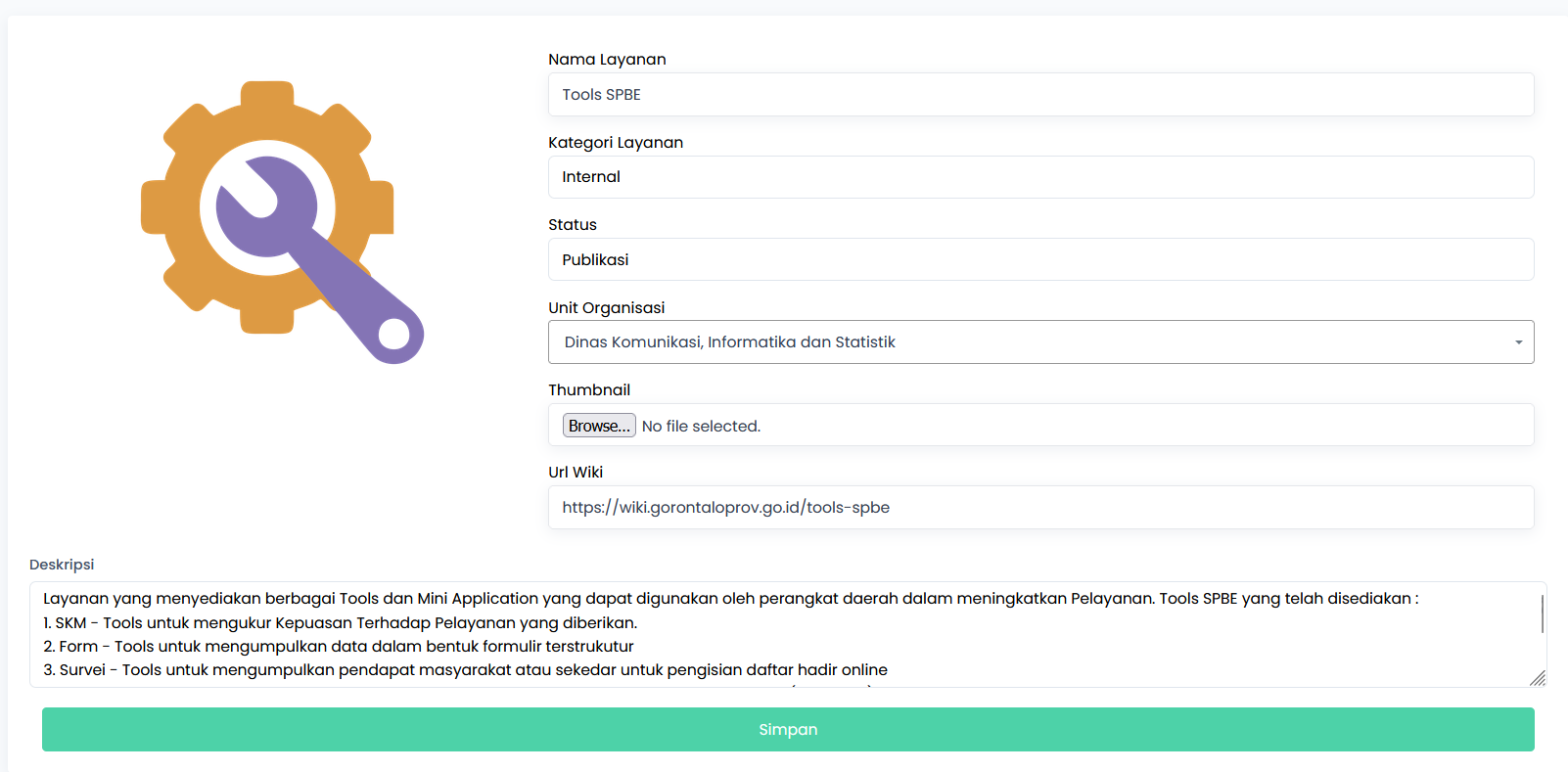The width and height of the screenshot is (1568, 772).
Task: Click the Deskripsi label
Action: point(62,565)
